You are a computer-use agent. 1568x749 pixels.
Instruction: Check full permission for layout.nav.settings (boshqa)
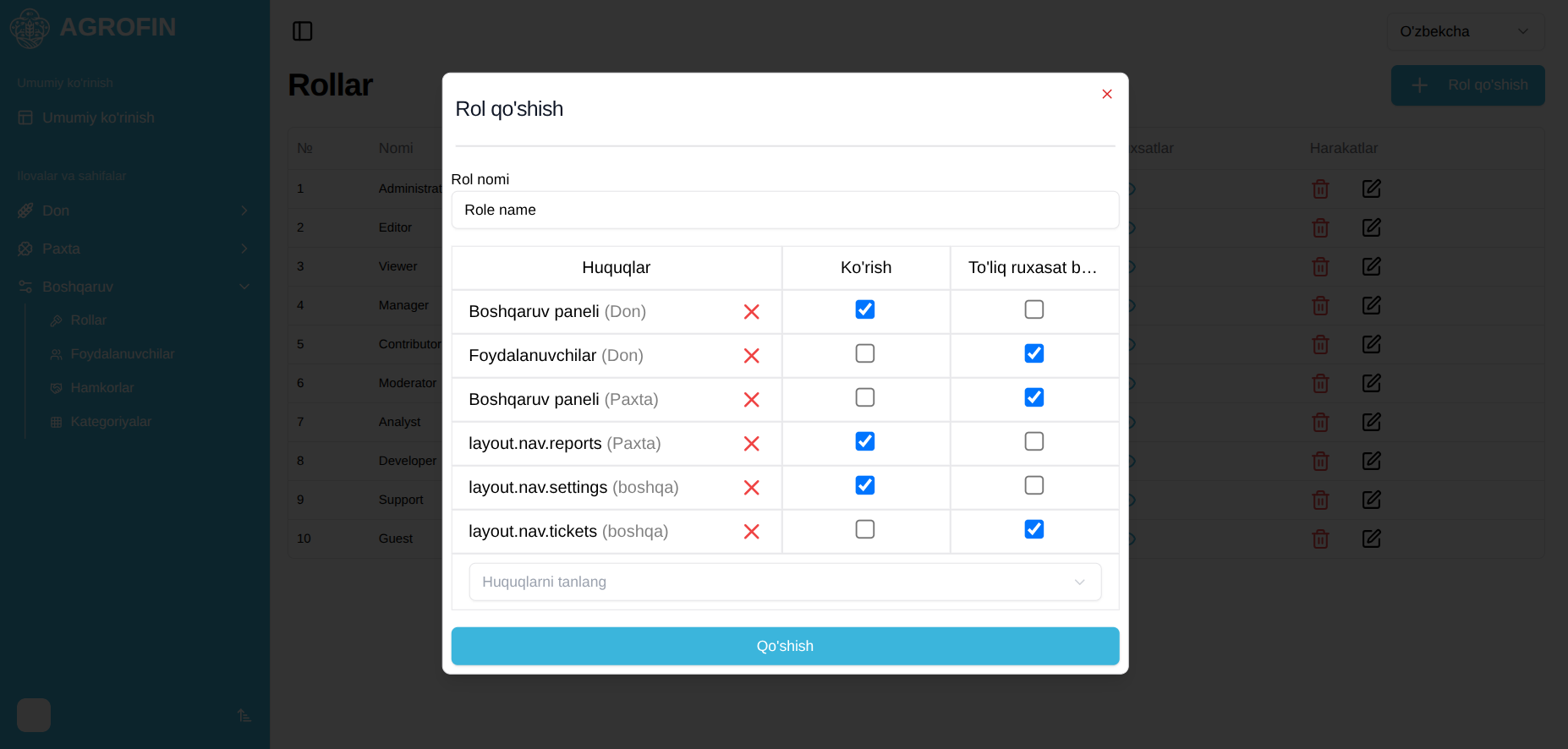1033,485
